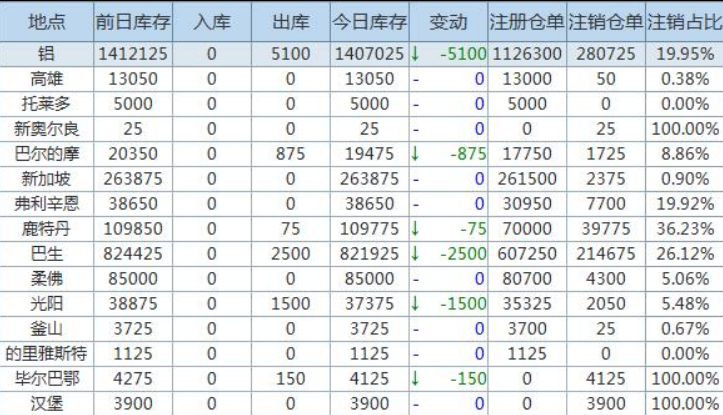This screenshot has height=415, width=723.
Task: Select the 托莱多 location cell
Action: click(x=46, y=103)
